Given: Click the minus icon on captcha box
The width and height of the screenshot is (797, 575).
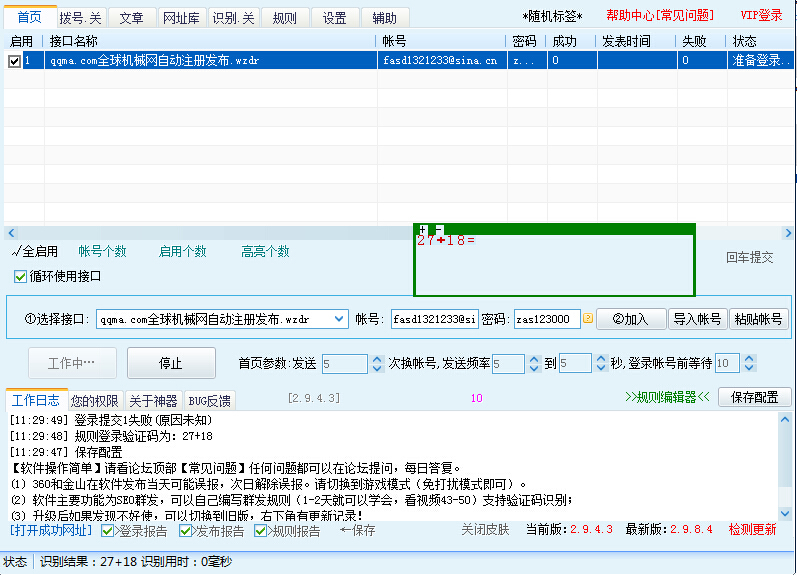Looking at the screenshot, I should coord(439,229).
